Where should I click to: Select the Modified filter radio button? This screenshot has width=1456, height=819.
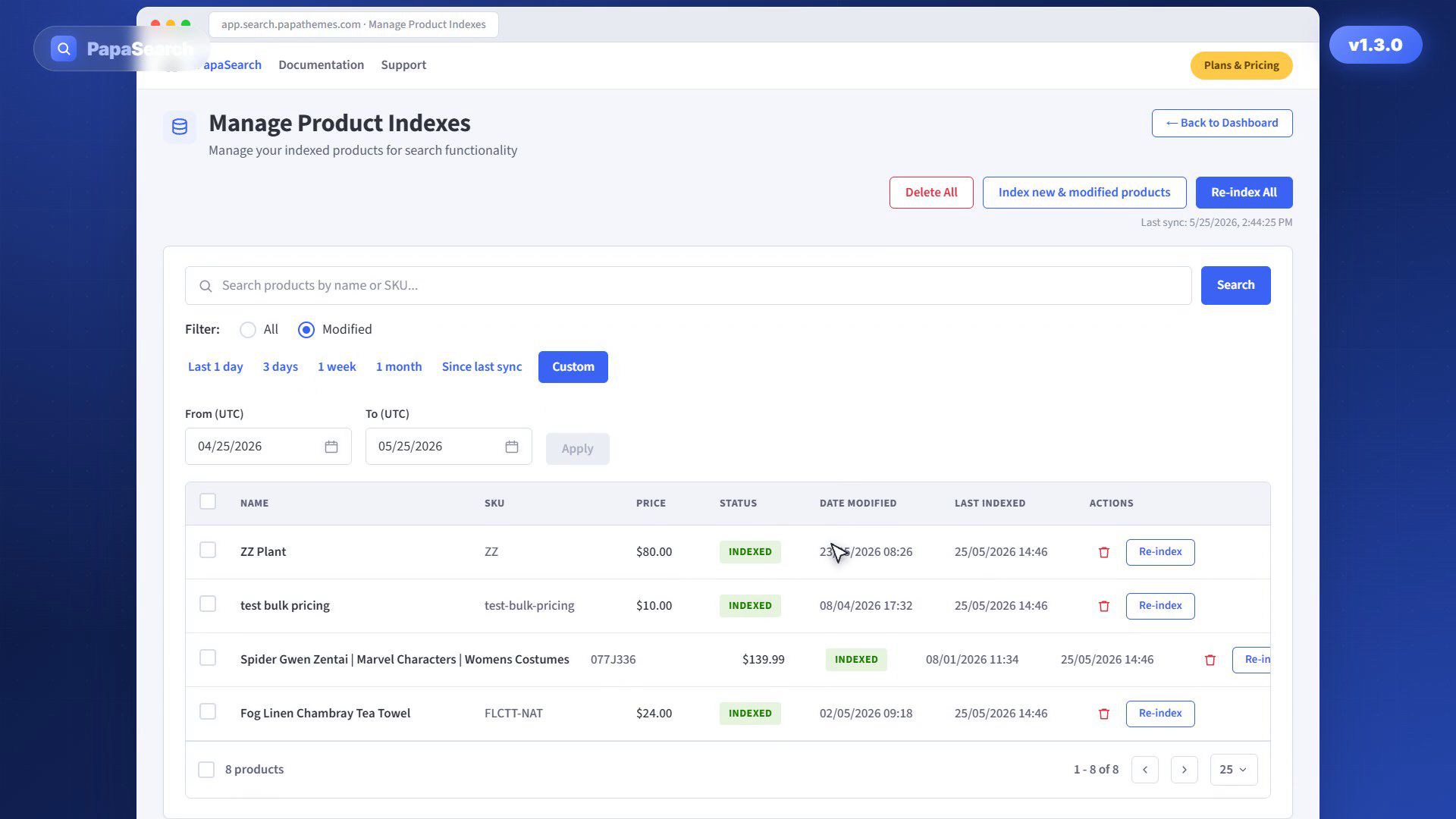click(x=306, y=330)
